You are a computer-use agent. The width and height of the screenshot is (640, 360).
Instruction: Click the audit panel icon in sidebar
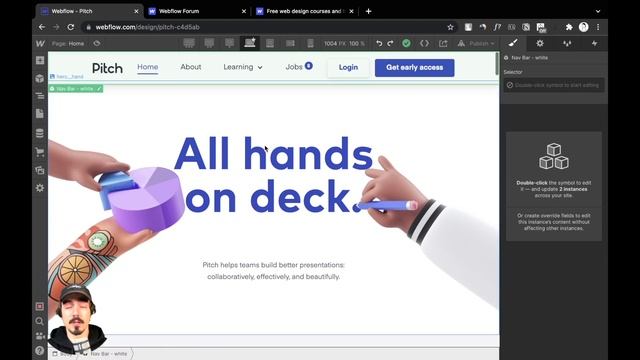[x=40, y=306]
